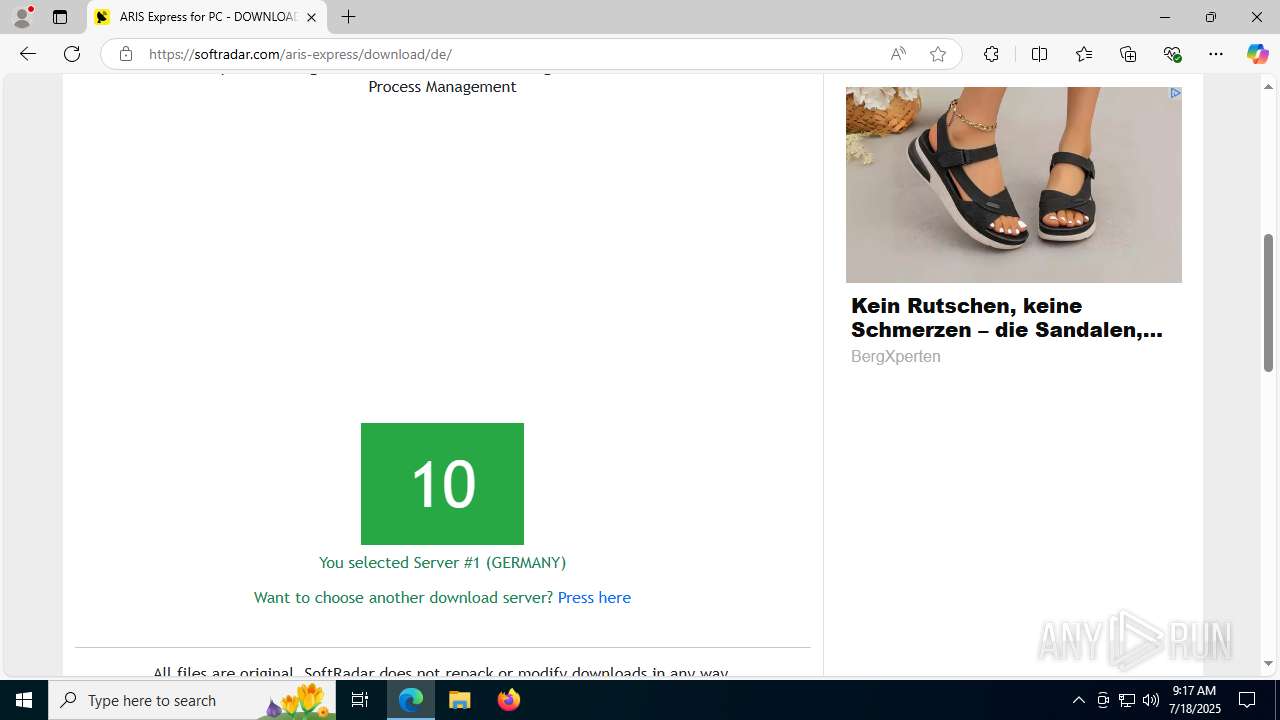Open a new tab with plus icon
Screen dimensions: 1280x720
pyautogui.click(x=348, y=17)
